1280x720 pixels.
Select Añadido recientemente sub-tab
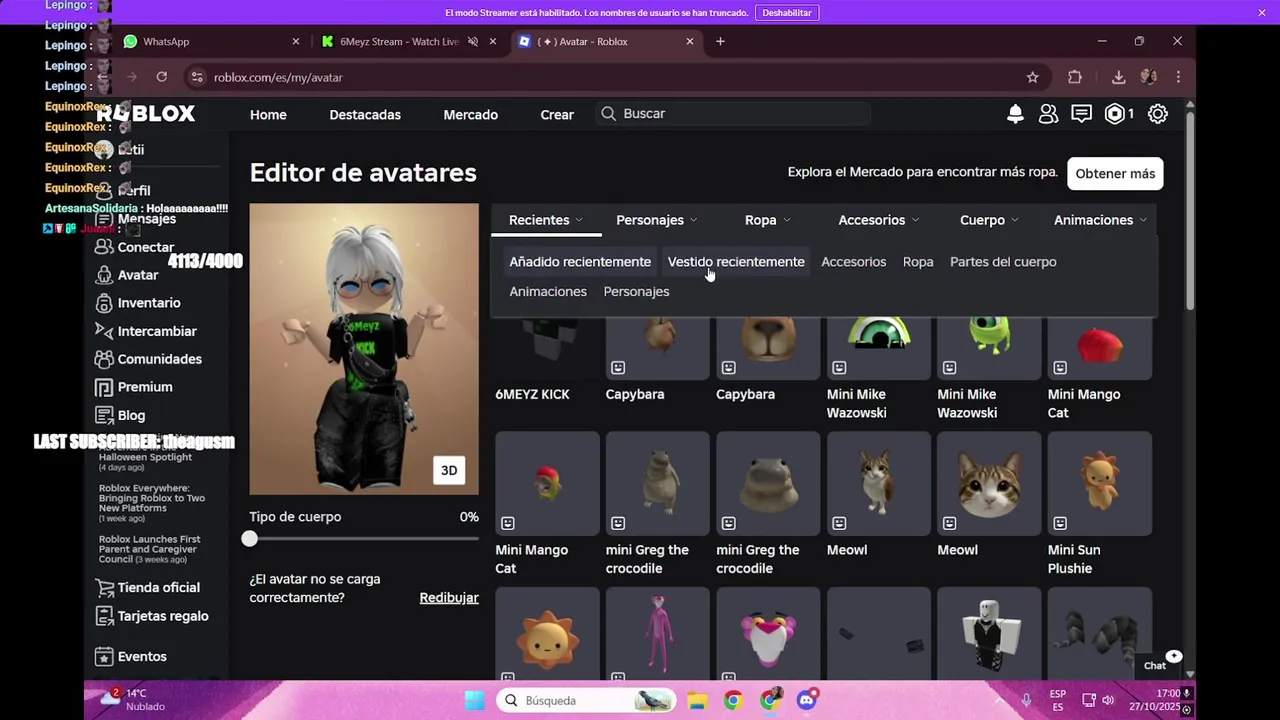[x=580, y=262]
